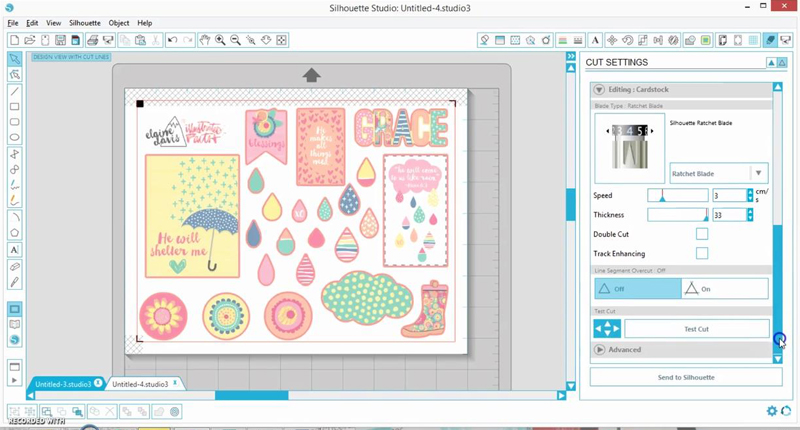Select the Knife tool

14,282
